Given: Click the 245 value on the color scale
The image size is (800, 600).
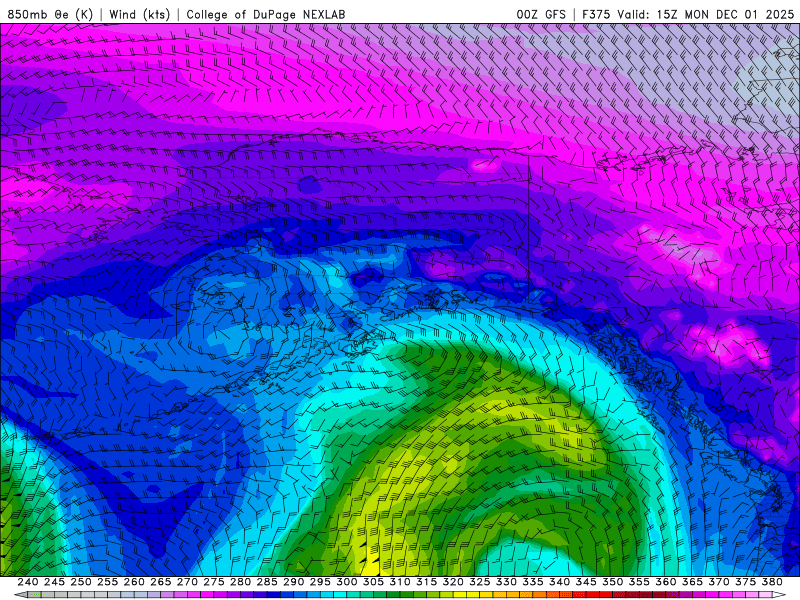Looking at the screenshot, I should tap(54, 582).
